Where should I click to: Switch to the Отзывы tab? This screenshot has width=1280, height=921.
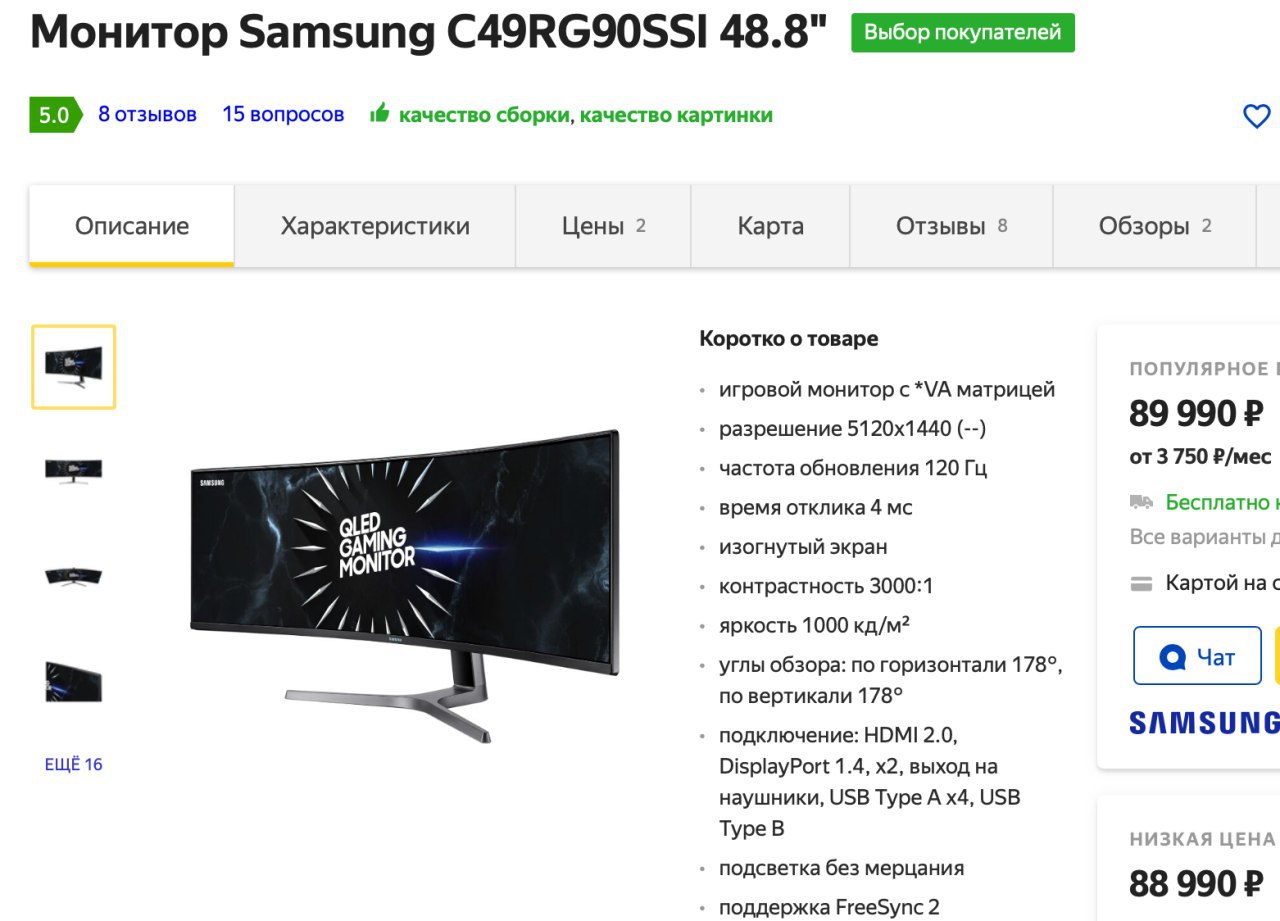pos(951,226)
